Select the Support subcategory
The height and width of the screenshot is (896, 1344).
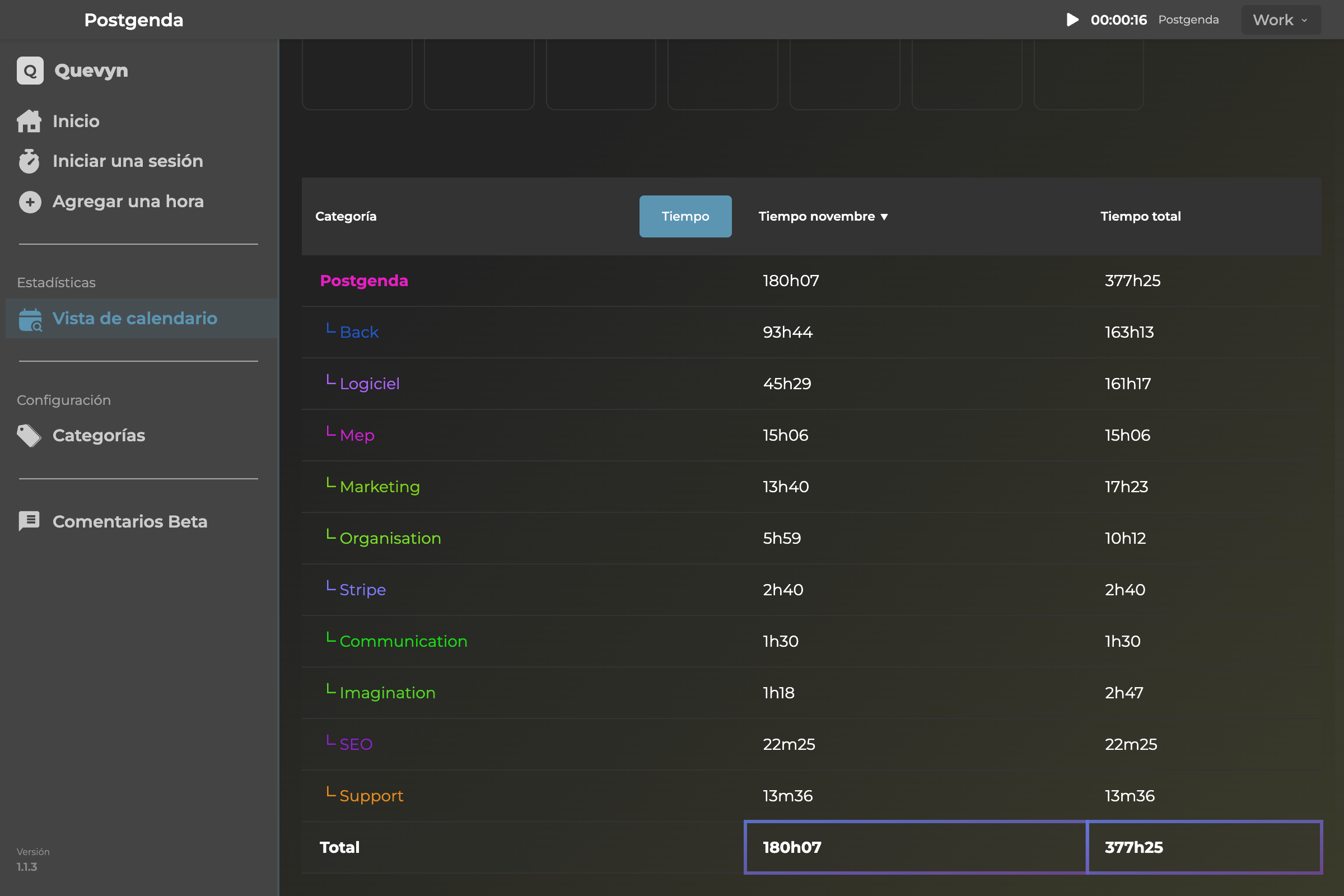coord(371,796)
